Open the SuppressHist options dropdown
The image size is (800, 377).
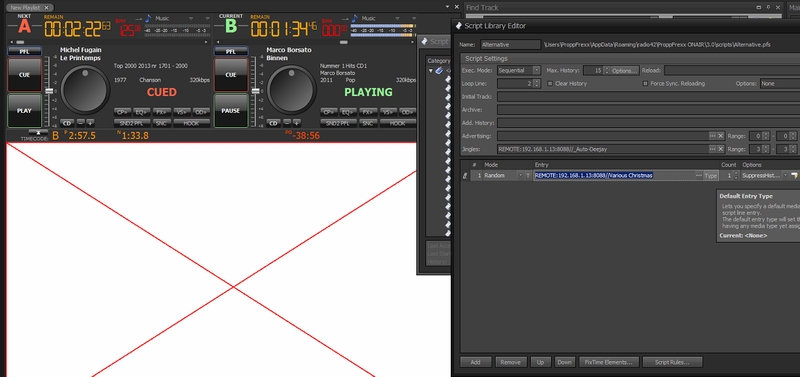[x=785, y=175]
